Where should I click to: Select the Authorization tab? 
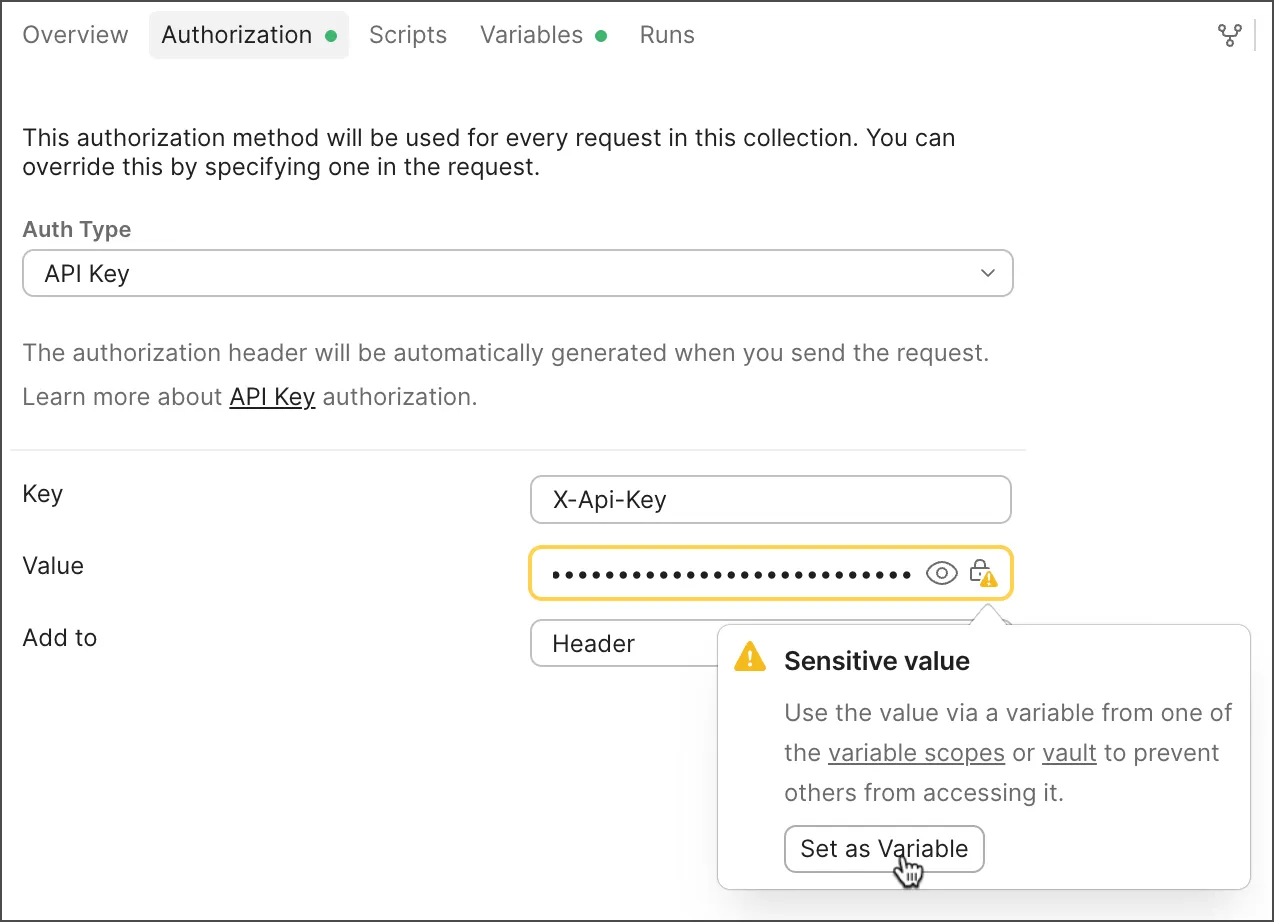pyautogui.click(x=249, y=35)
